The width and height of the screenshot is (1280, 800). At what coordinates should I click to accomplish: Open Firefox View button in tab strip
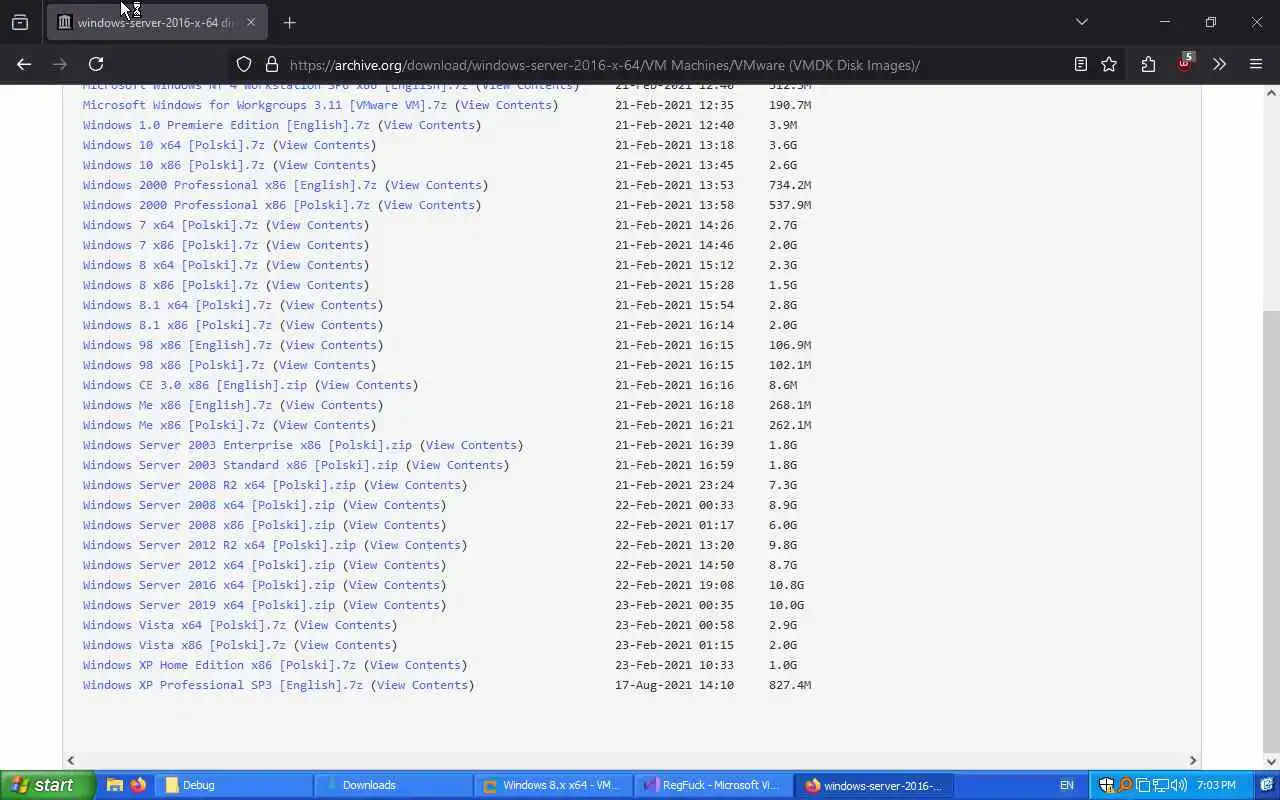(x=20, y=22)
